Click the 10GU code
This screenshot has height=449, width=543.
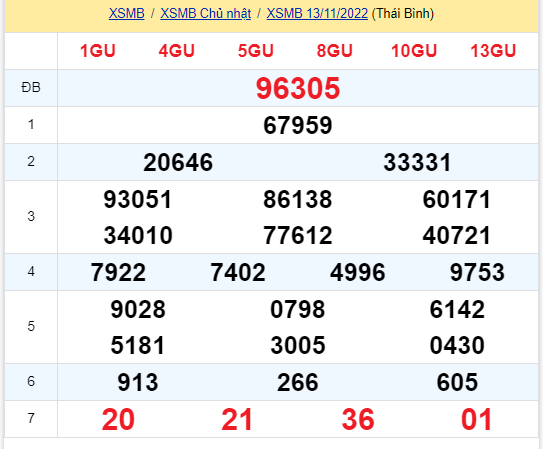tap(414, 51)
